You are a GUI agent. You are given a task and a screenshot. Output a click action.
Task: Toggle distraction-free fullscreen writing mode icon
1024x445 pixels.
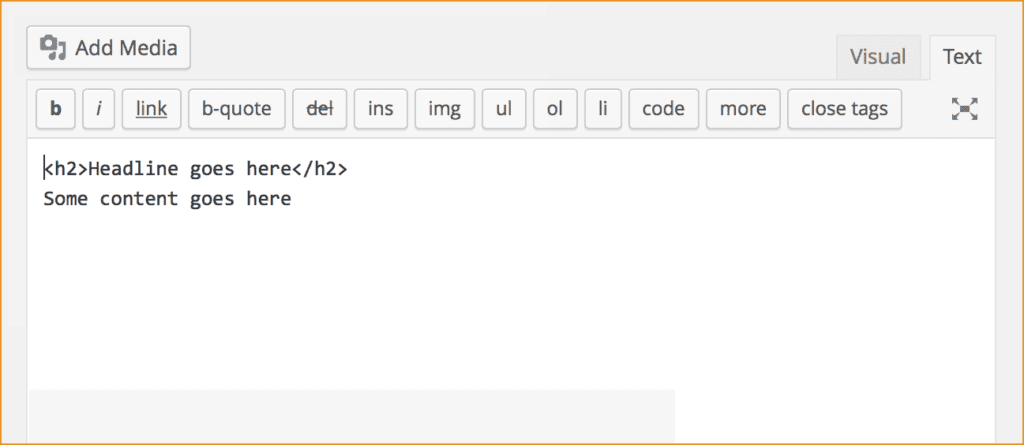pos(964,108)
